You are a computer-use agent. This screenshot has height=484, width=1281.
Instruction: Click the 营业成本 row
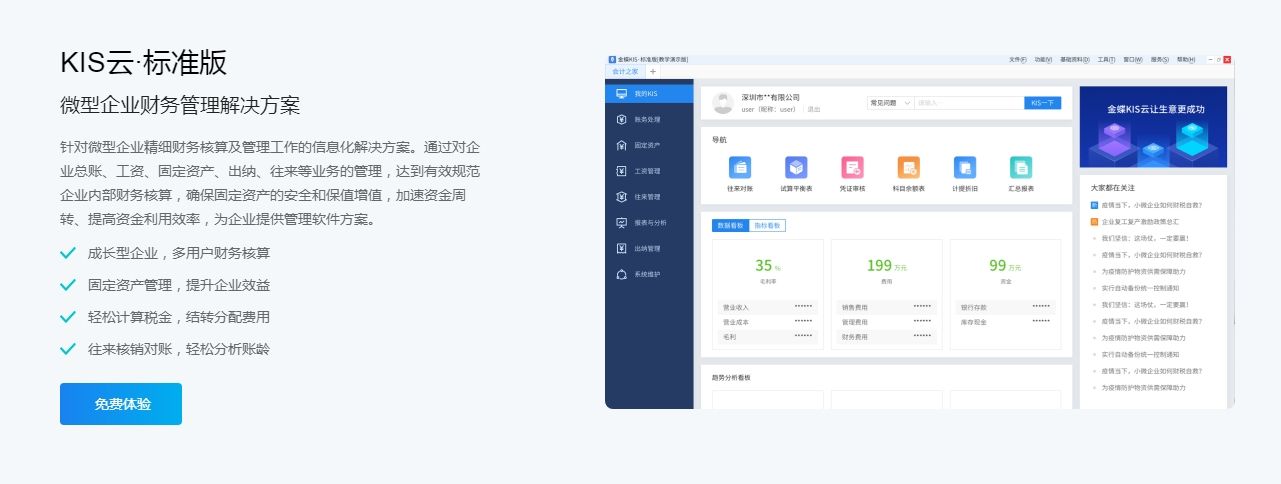768,322
